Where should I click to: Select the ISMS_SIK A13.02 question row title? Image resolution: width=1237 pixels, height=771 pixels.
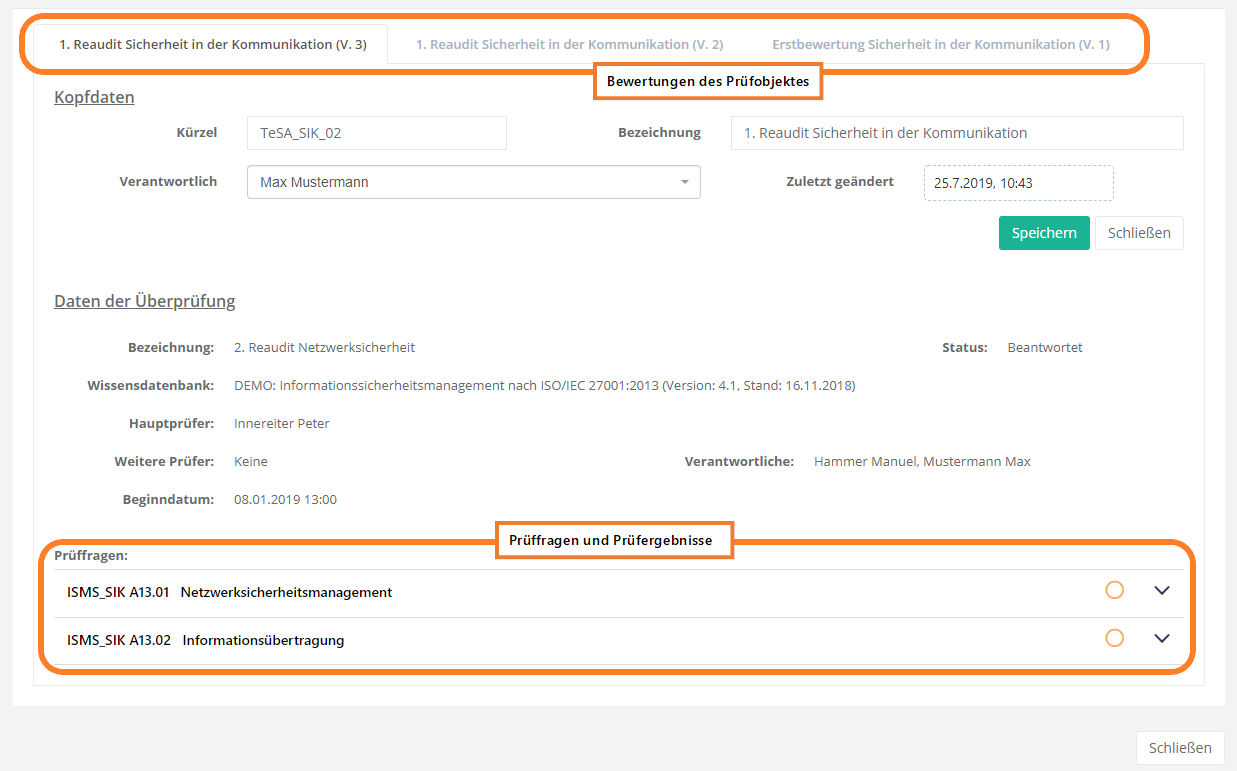pyautogui.click(x=206, y=640)
